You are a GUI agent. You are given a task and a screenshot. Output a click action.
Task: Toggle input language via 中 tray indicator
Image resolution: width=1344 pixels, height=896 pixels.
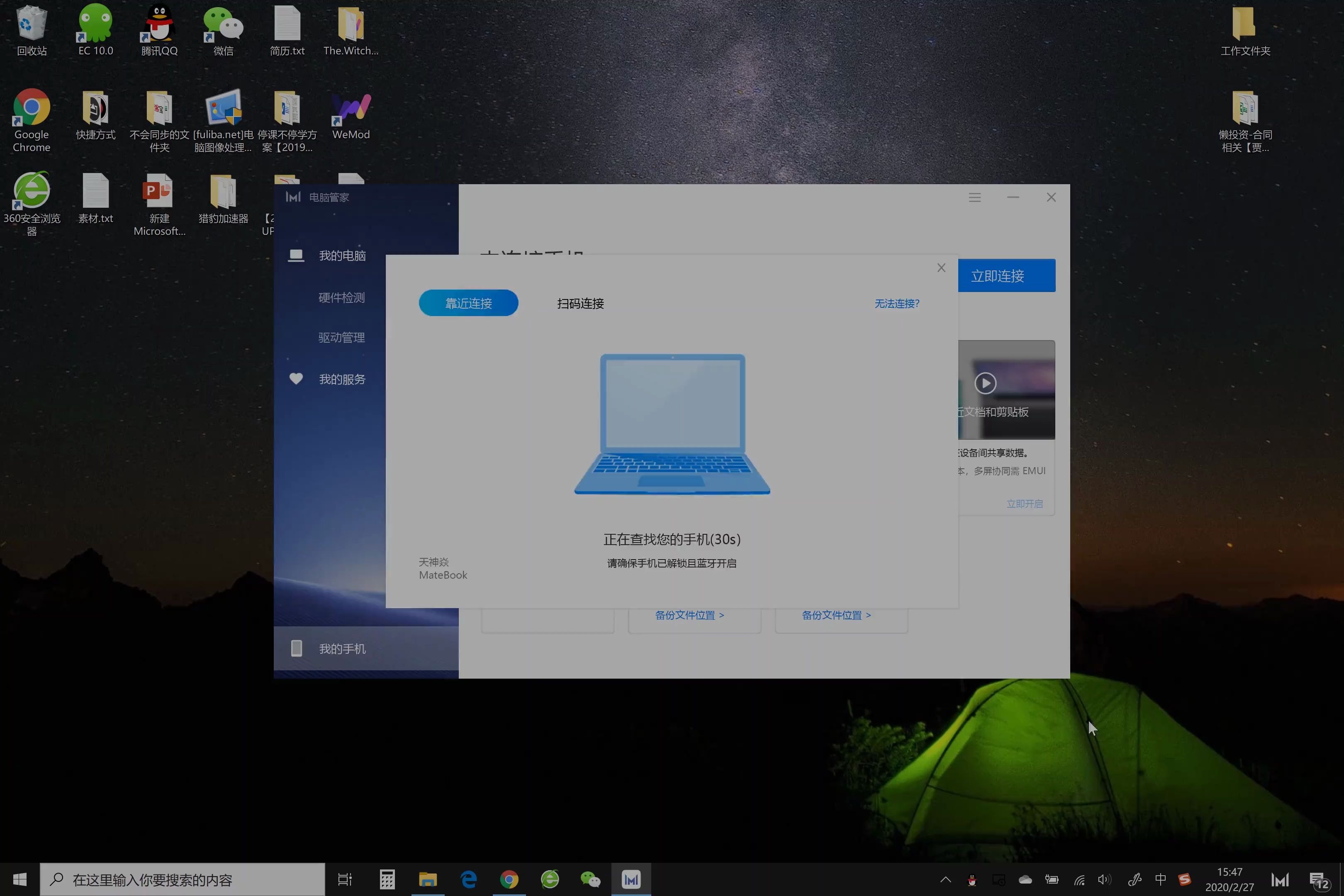[x=1161, y=879]
